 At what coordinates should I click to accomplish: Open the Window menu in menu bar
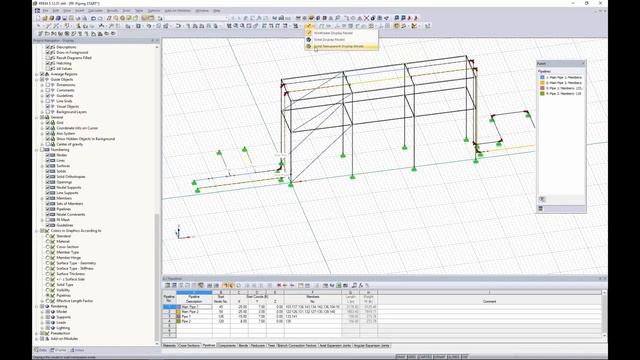[202, 11]
